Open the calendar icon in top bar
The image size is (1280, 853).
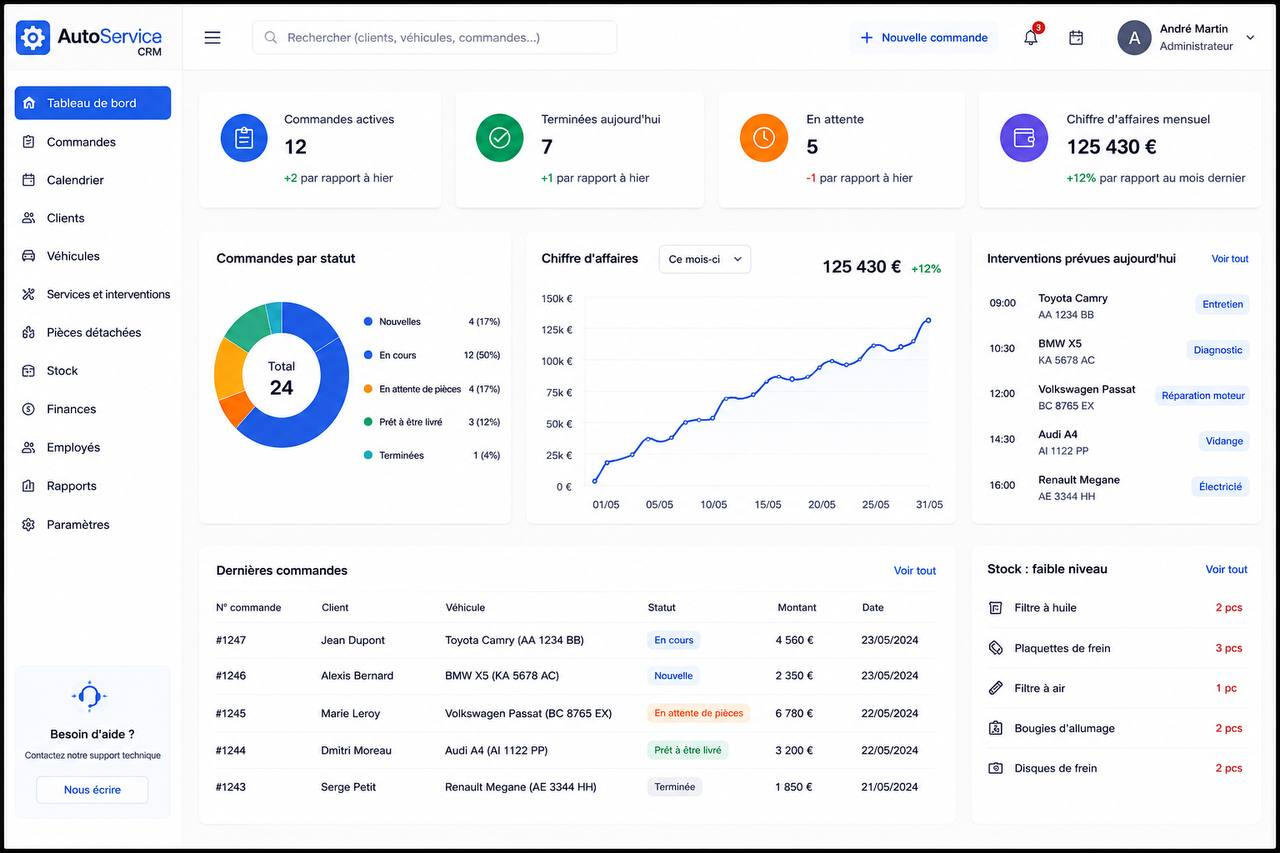[x=1076, y=38]
